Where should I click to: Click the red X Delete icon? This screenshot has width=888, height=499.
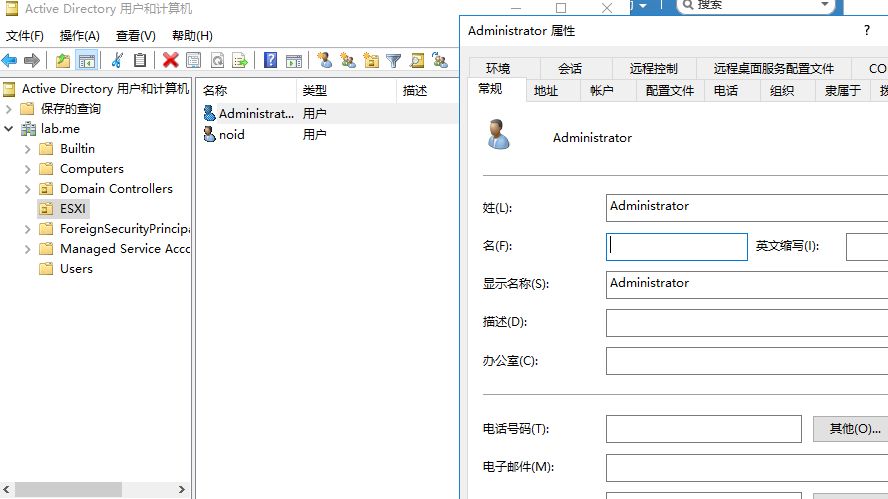(x=170, y=60)
